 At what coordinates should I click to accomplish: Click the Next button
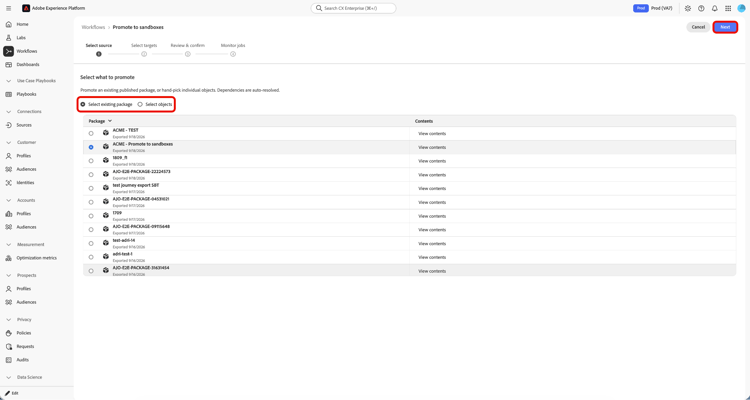(725, 27)
